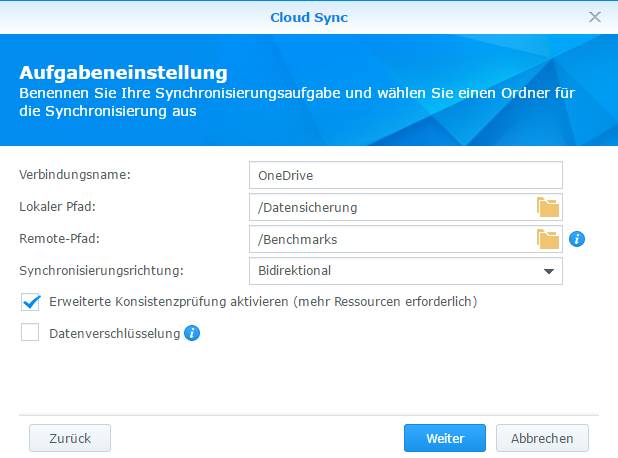Continue with the Weiter button
This screenshot has height=458, width=618.
445,438
